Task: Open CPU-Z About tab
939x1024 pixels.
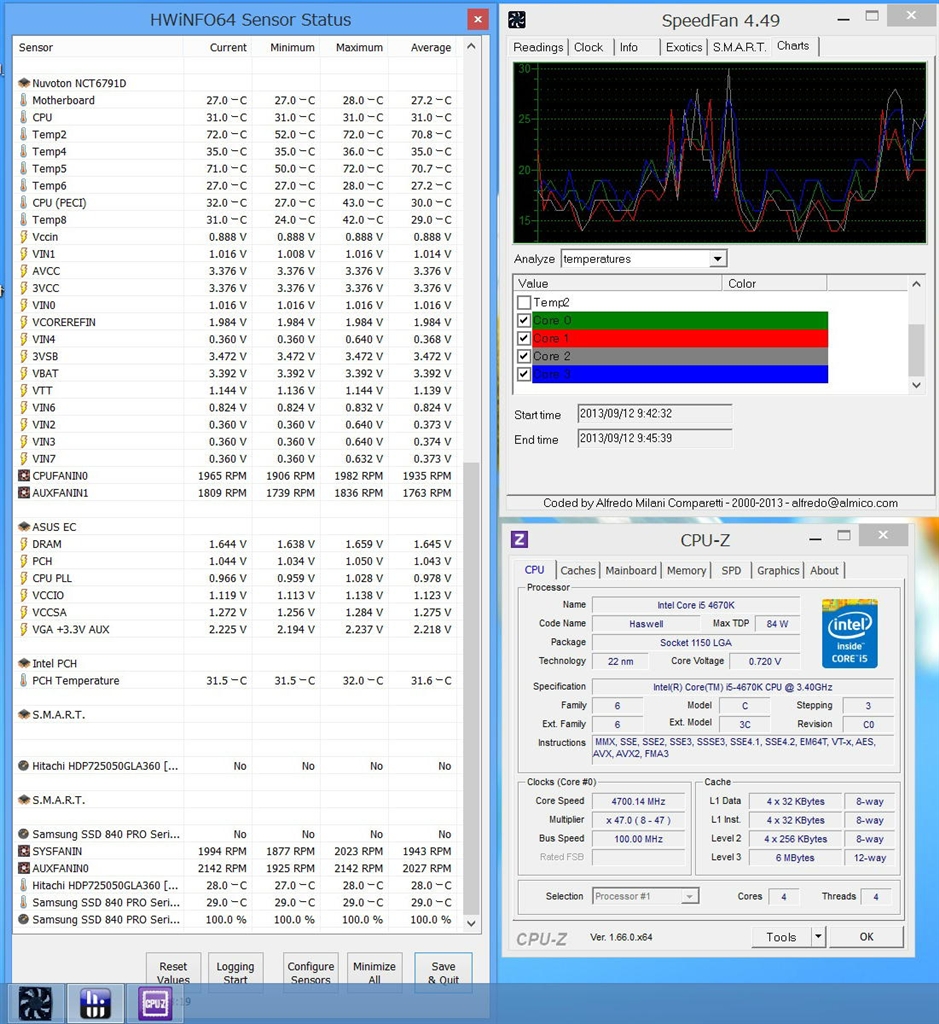Action: (x=824, y=570)
